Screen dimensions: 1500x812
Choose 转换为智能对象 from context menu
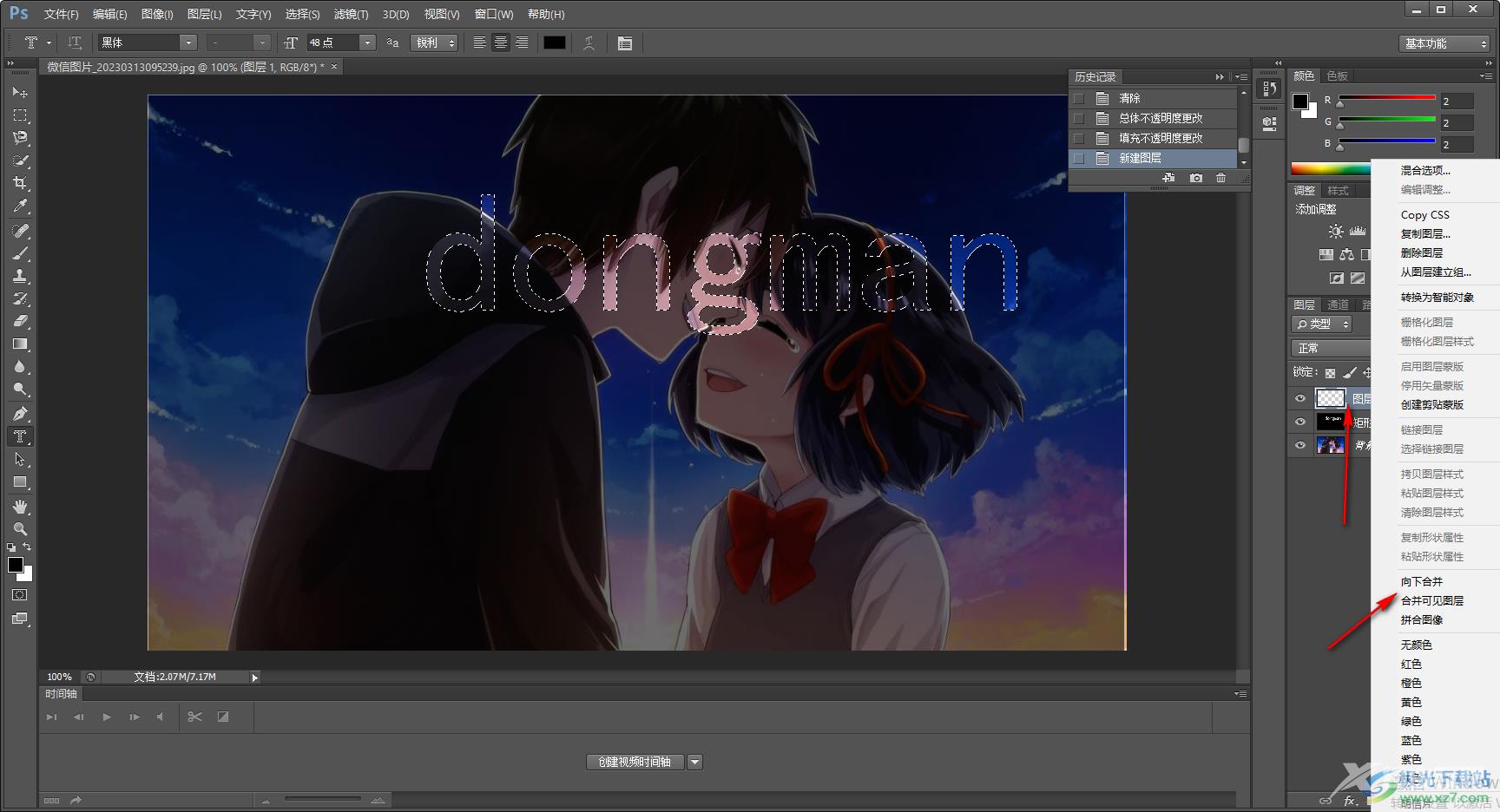coord(1437,297)
